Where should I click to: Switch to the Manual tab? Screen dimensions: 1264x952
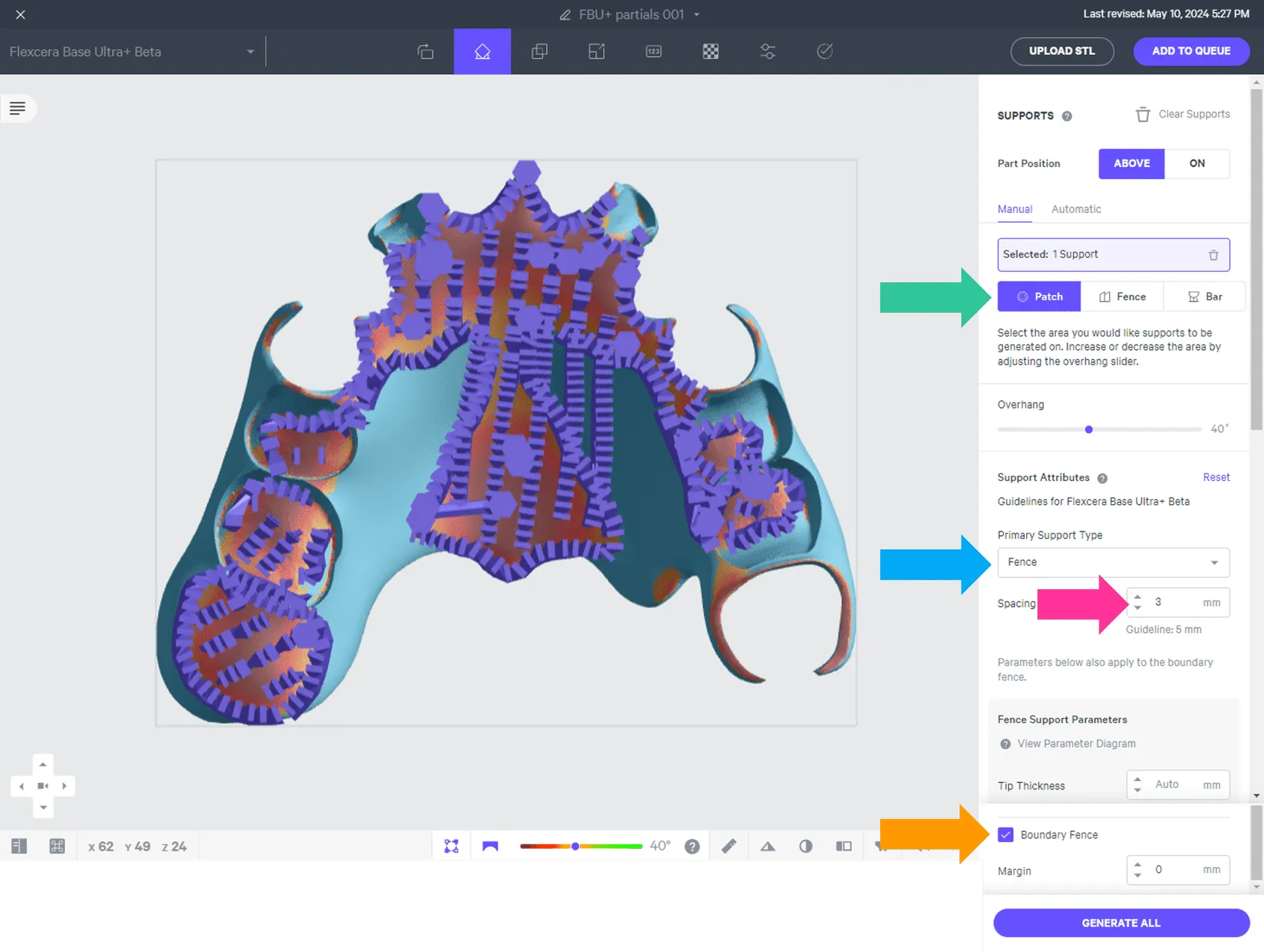[1015, 209]
